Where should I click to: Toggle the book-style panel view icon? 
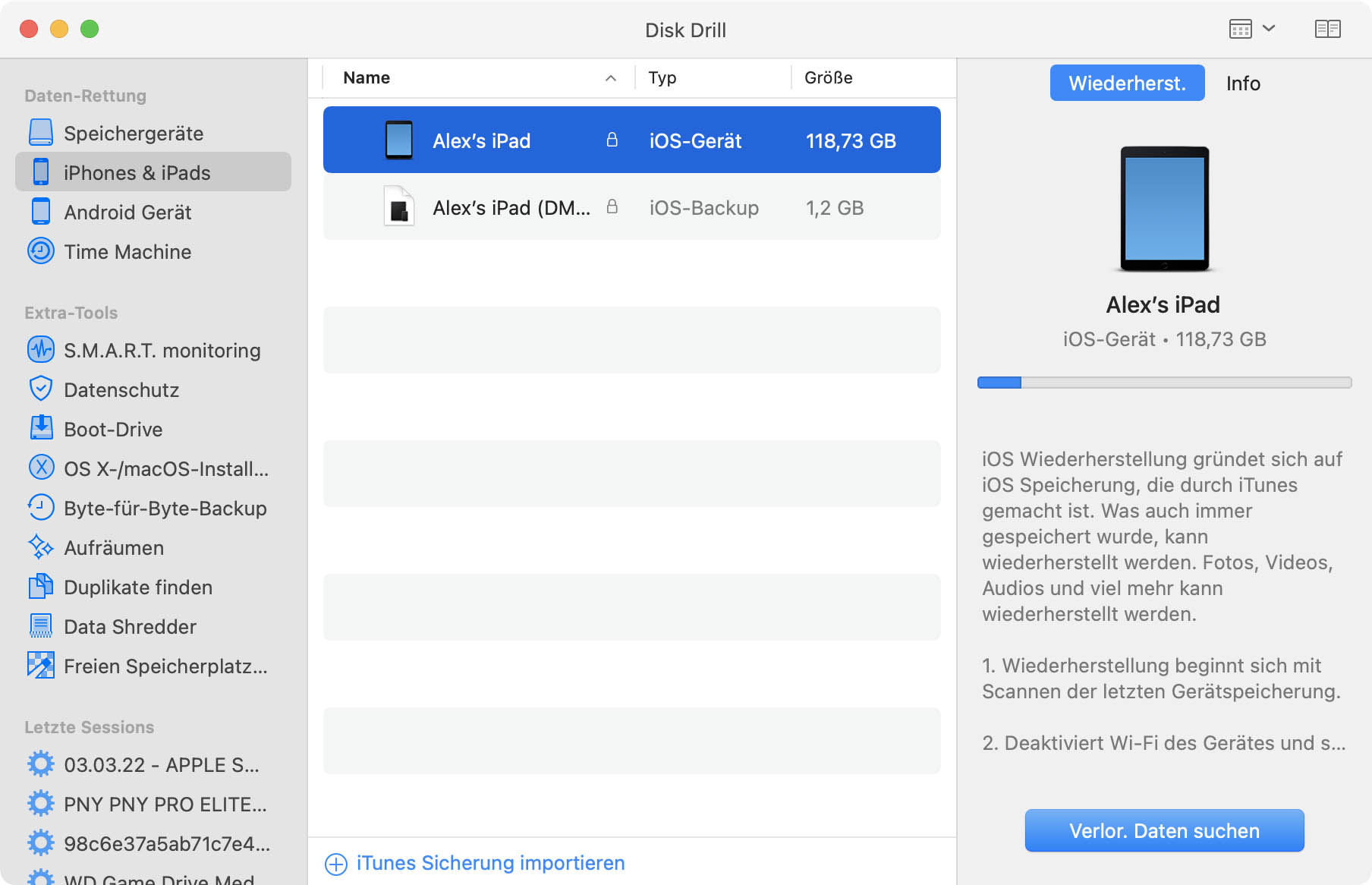pos(1328,29)
